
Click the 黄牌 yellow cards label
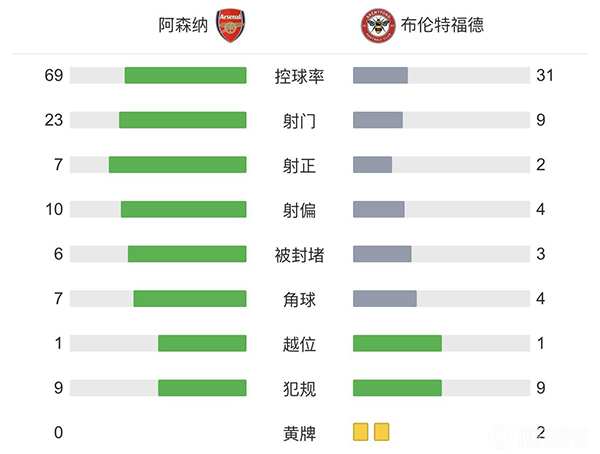coord(300,433)
